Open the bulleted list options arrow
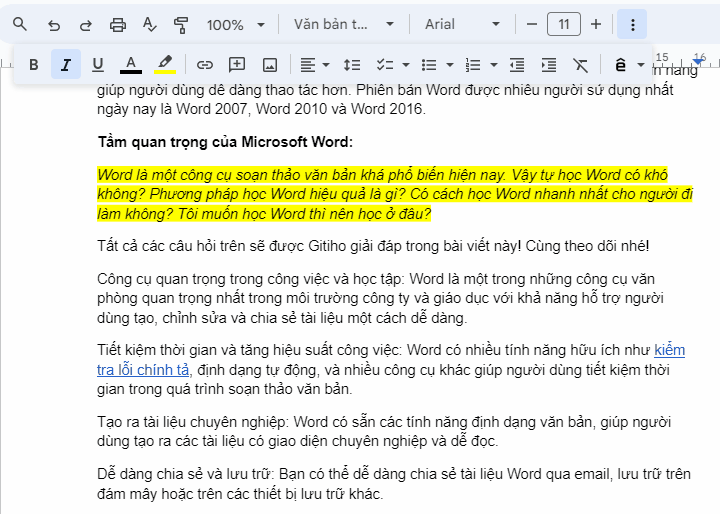The width and height of the screenshot is (720, 514). point(450,65)
